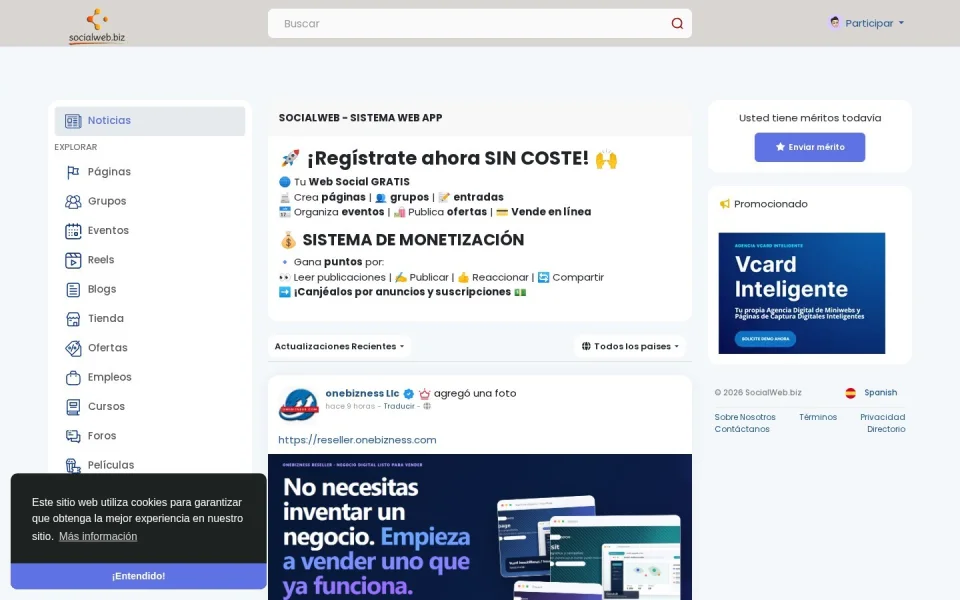Open the Reels menu item
This screenshot has width=960, height=600.
coord(150,260)
